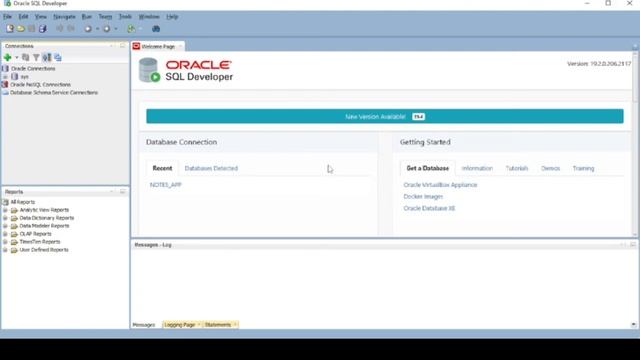Click the Oracle SQL Developer database logo
Screen dimensions: 640x360
tap(149, 70)
